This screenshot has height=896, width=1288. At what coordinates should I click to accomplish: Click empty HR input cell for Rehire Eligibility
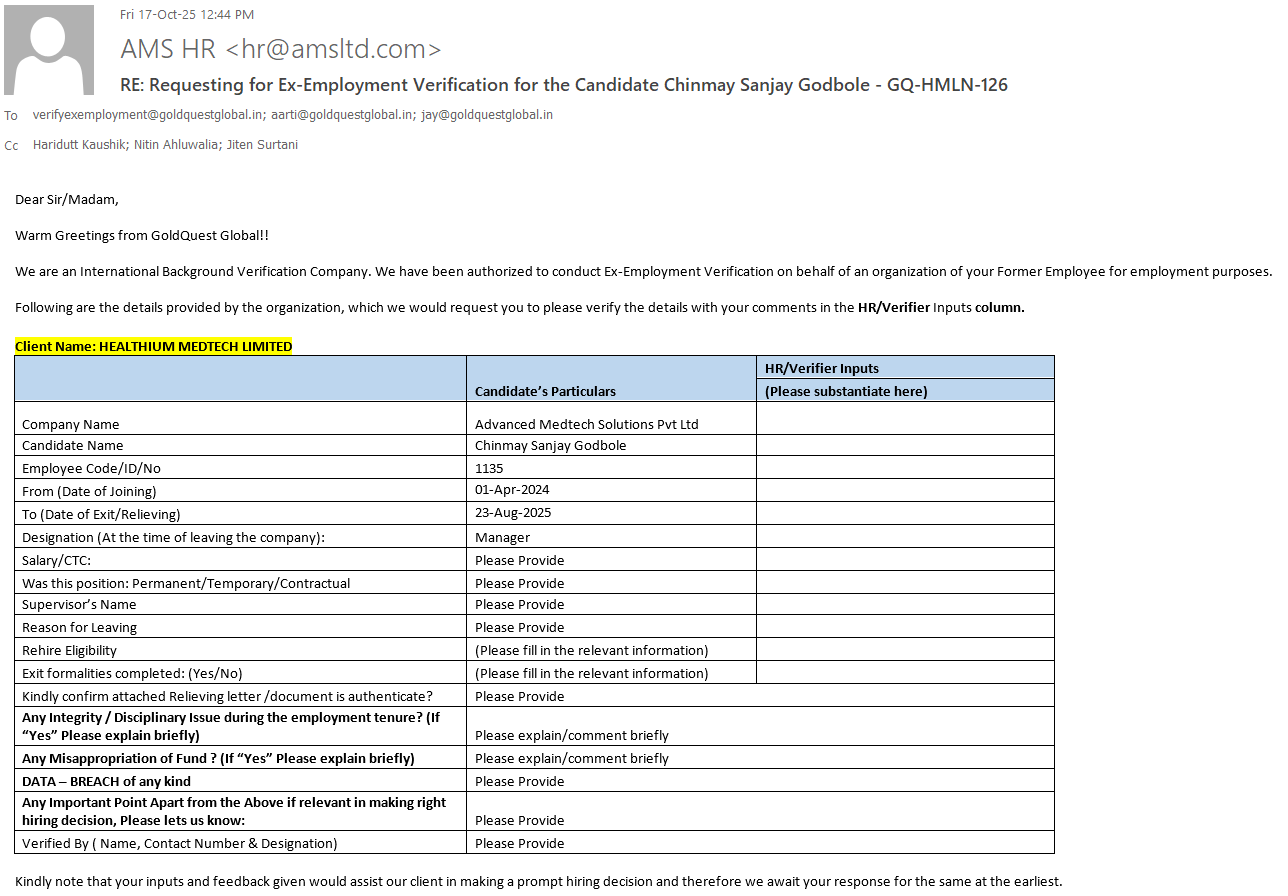[905, 649]
